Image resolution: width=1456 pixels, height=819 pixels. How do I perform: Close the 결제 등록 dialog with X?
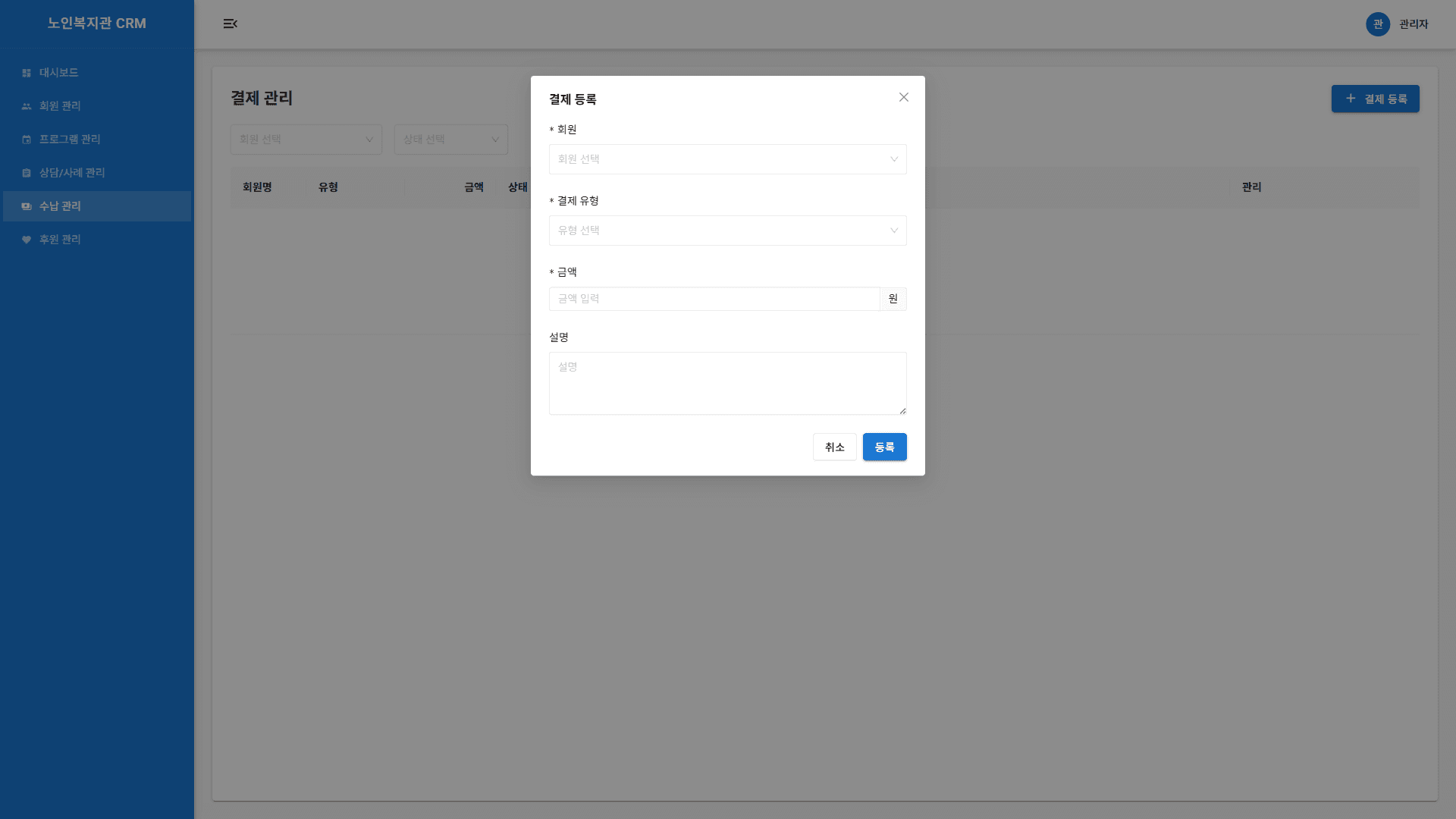(x=903, y=97)
